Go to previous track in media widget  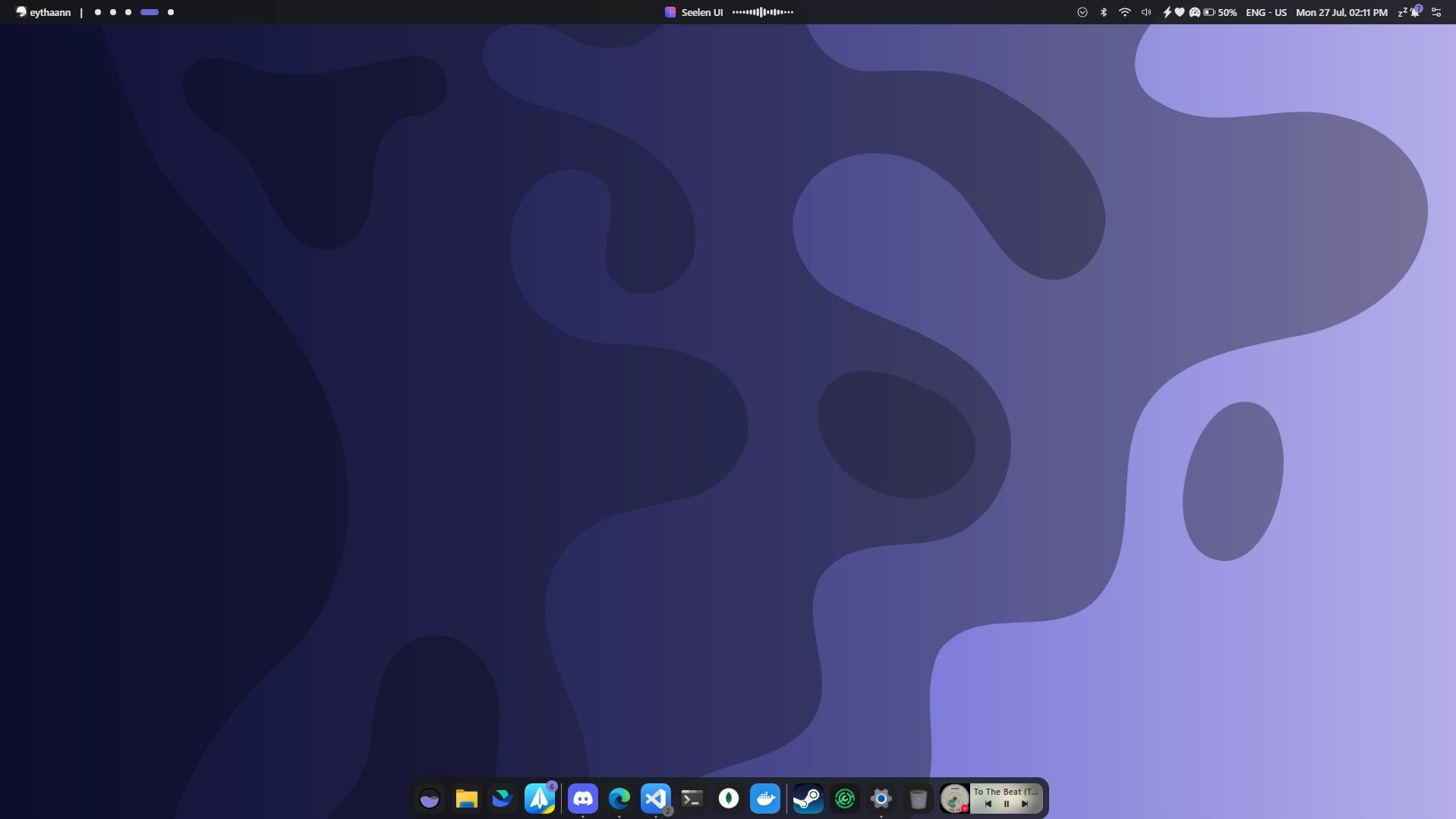tap(988, 804)
